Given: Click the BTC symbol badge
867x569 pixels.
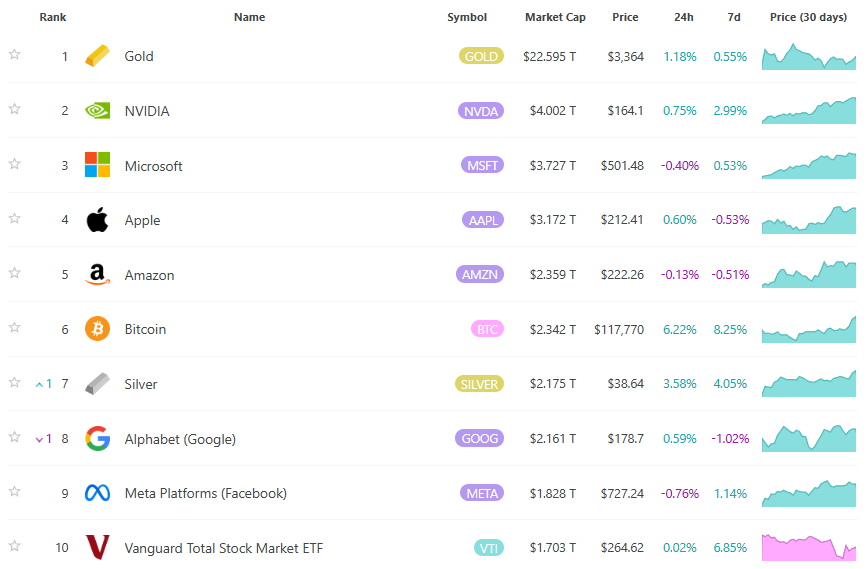Looking at the screenshot, I should click(x=487, y=329).
